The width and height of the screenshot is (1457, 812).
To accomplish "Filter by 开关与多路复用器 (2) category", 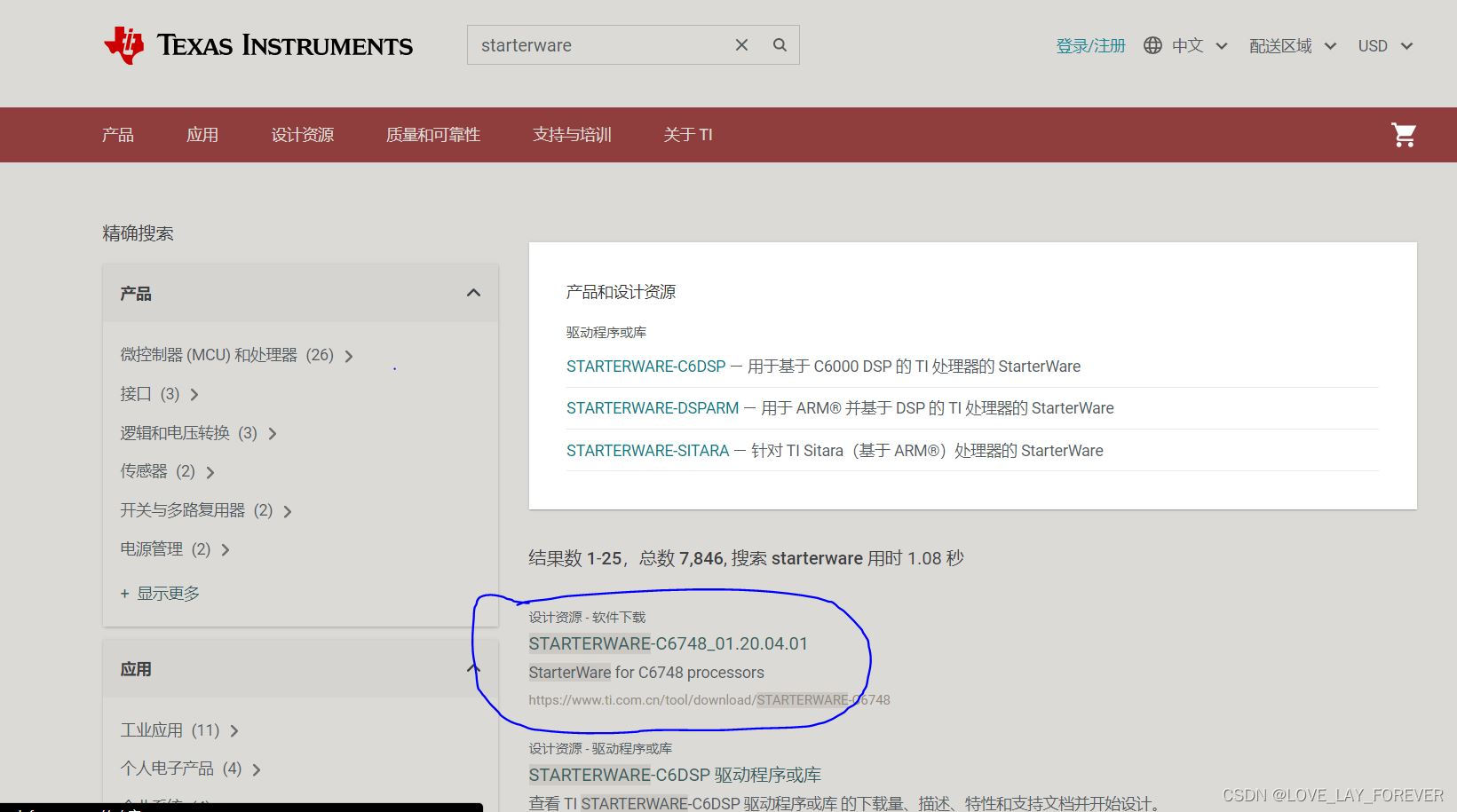I will (196, 510).
